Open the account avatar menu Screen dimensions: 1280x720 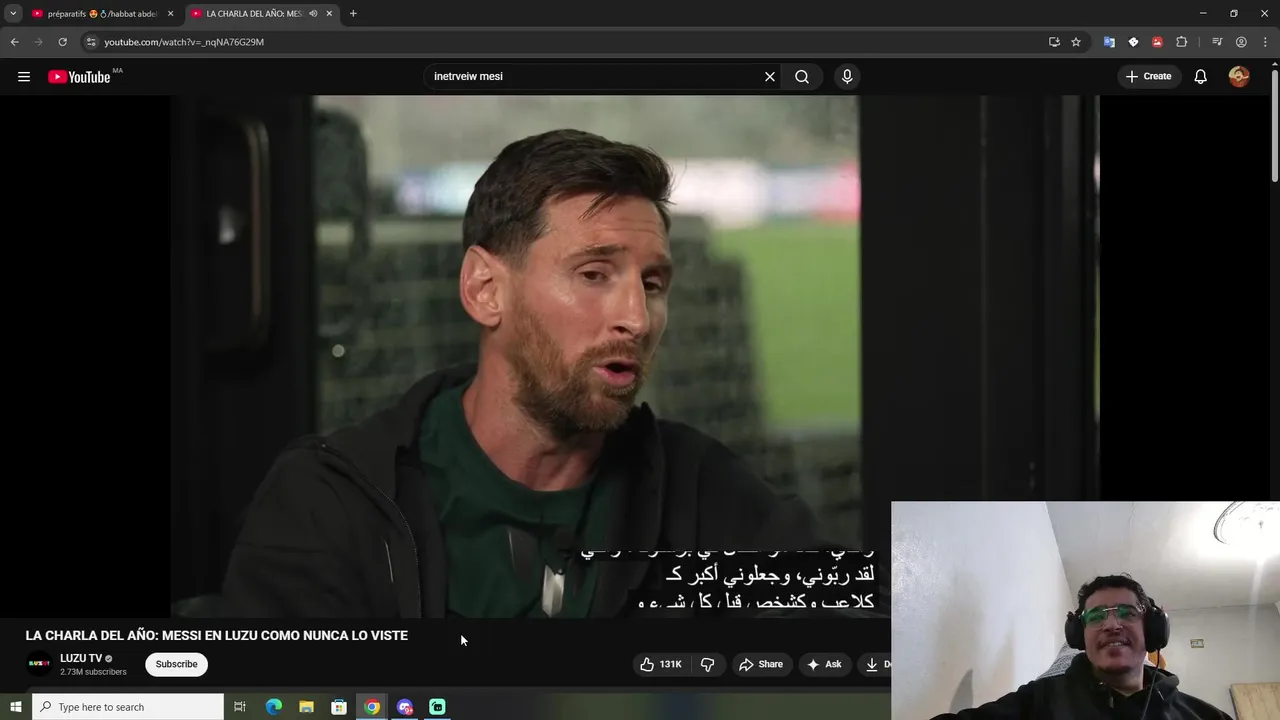[1239, 76]
